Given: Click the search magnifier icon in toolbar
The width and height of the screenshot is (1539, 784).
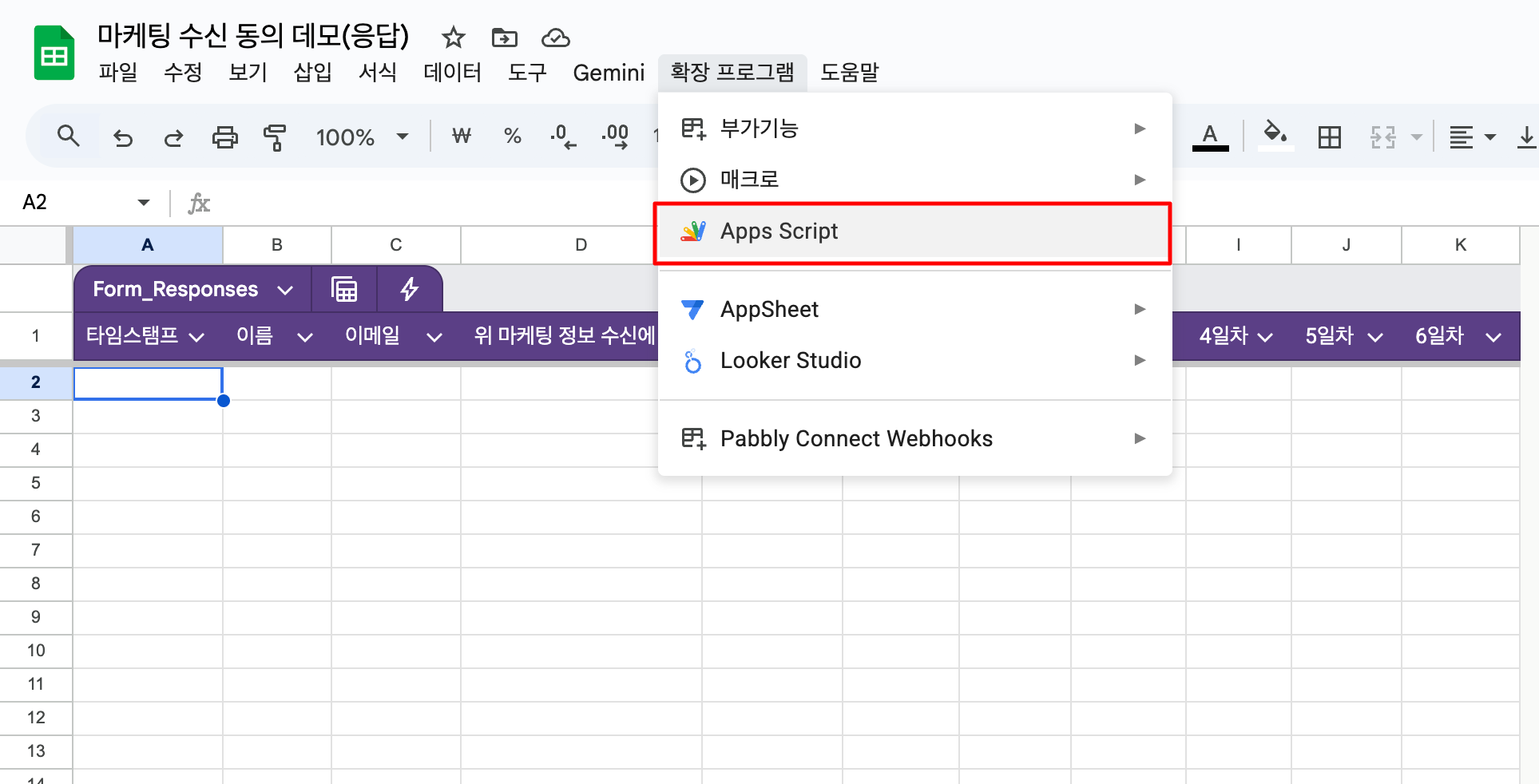Looking at the screenshot, I should click(69, 137).
